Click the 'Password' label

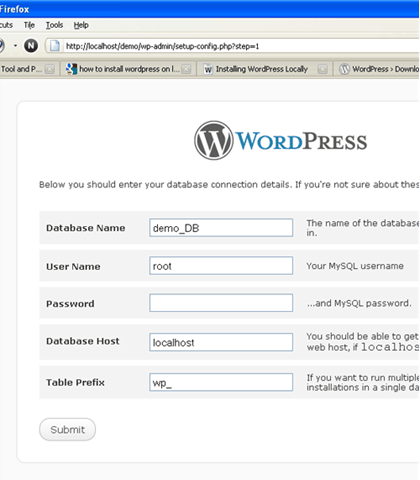tap(70, 304)
